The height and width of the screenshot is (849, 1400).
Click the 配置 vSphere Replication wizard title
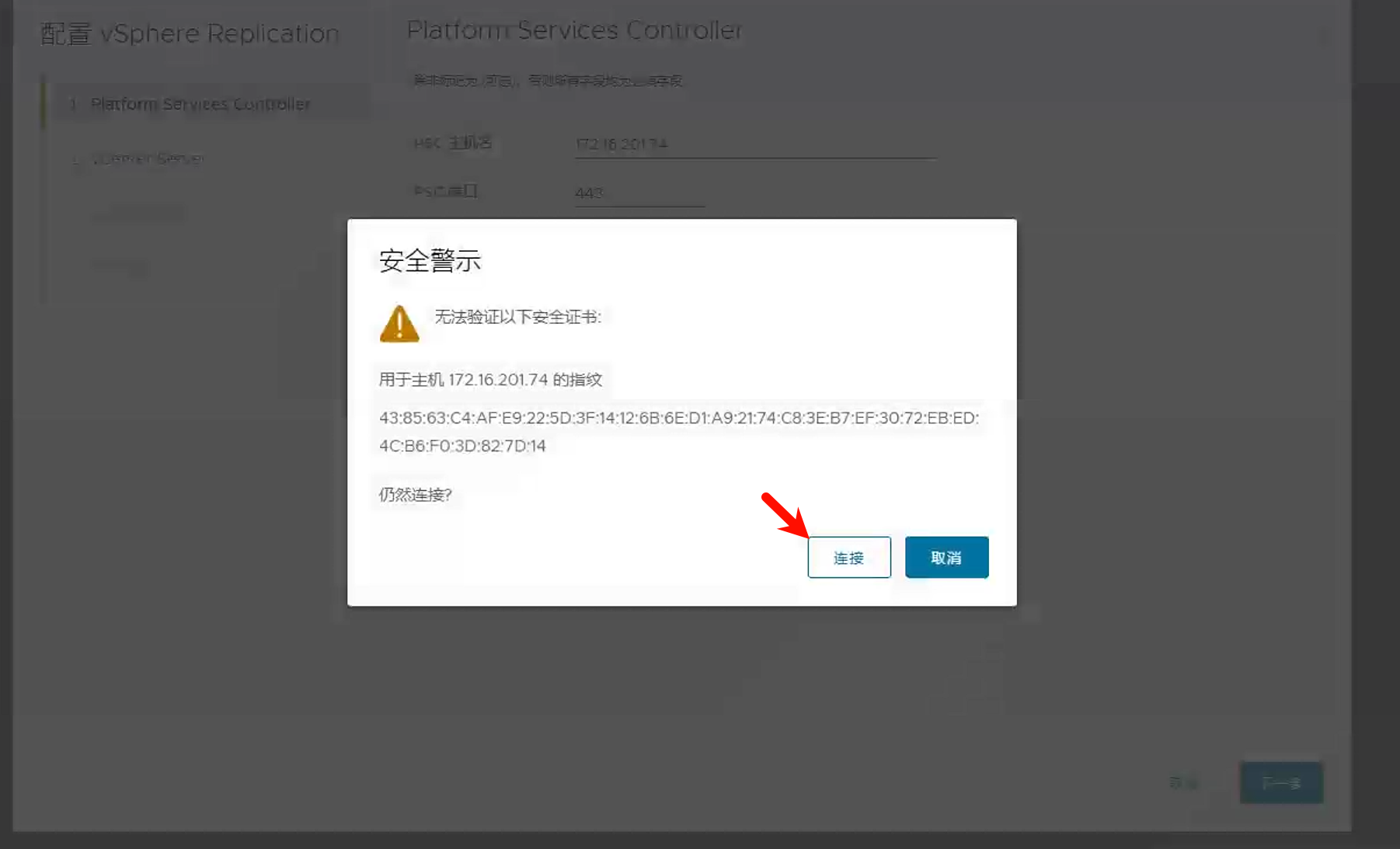point(190,34)
